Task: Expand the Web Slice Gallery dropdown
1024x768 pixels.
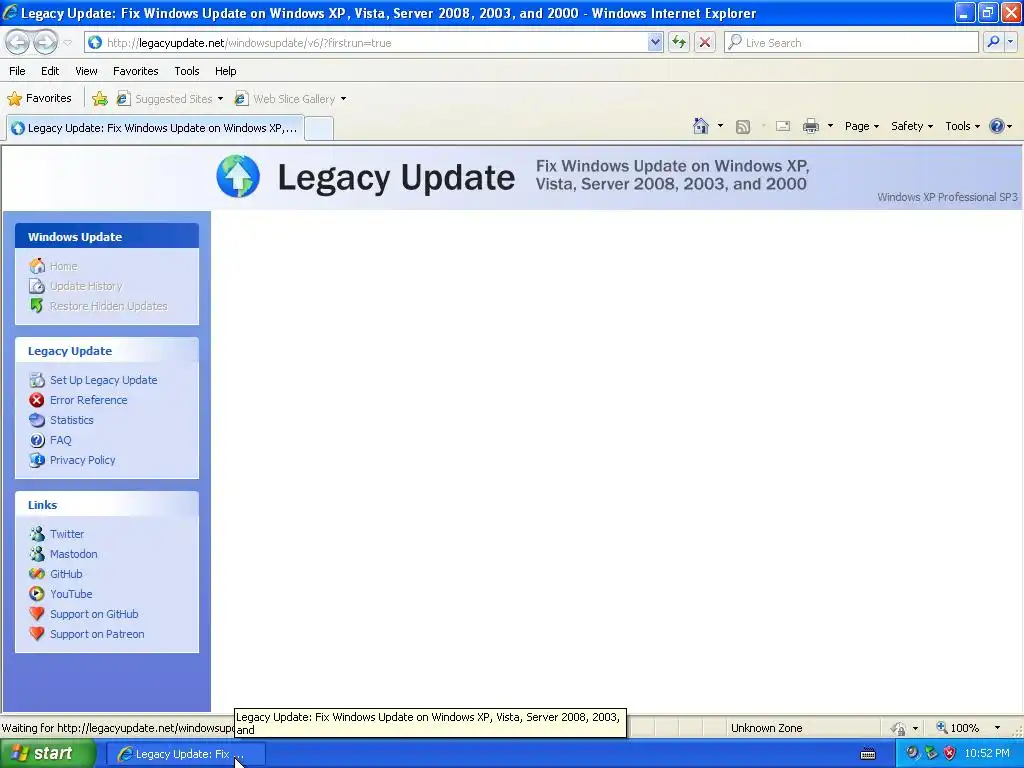Action: click(x=344, y=99)
